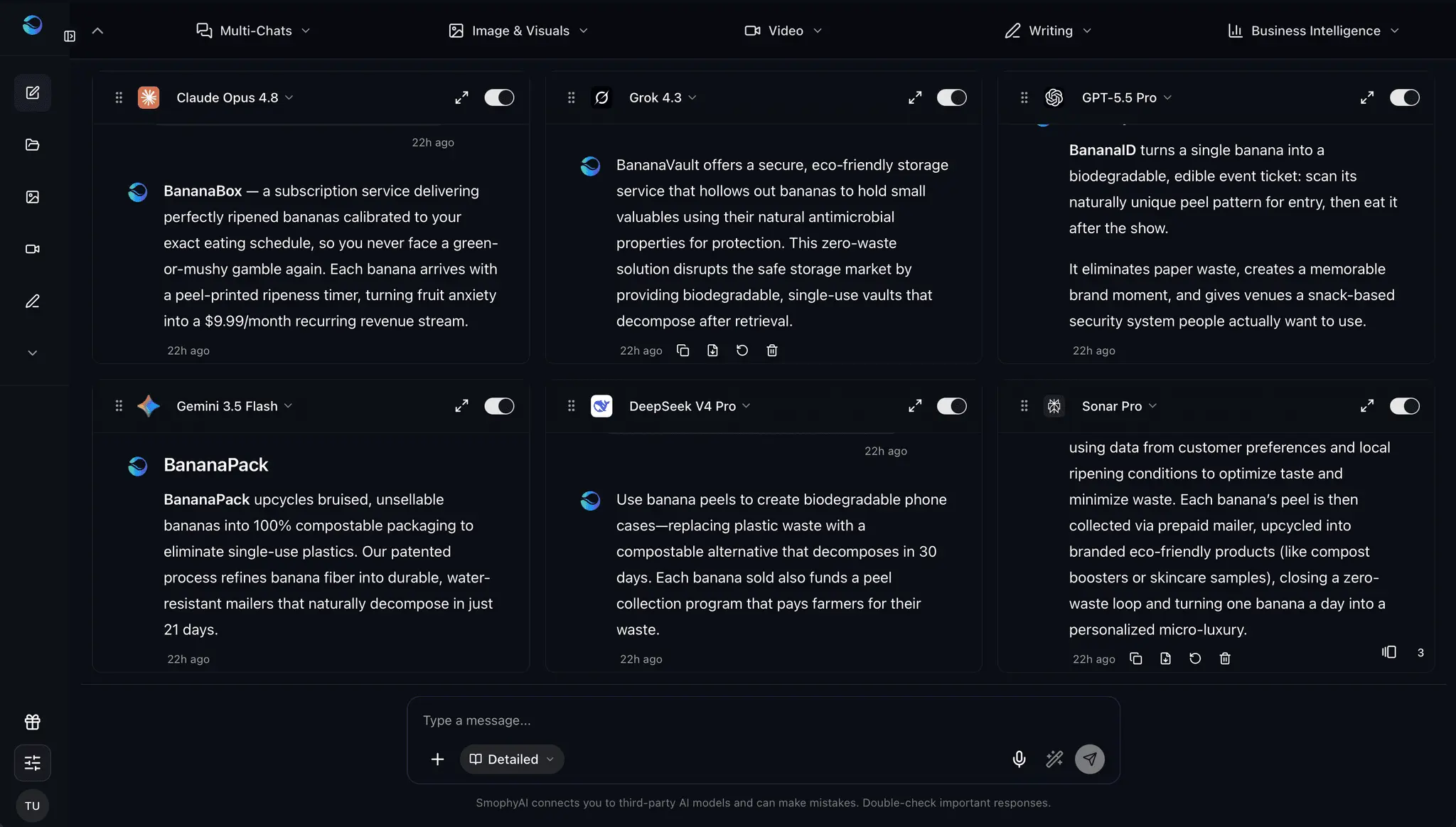The image size is (1456, 827).
Task: Click the Sonar Pro drag handle
Action: (1024, 406)
